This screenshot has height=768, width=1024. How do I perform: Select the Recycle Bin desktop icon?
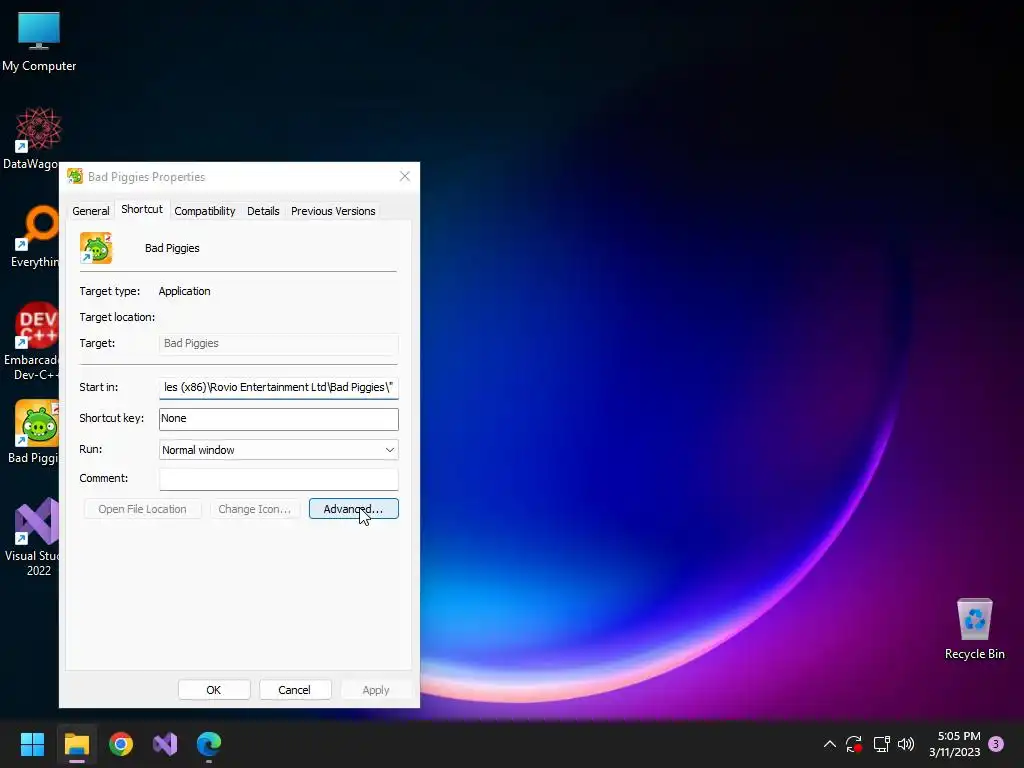(974, 628)
